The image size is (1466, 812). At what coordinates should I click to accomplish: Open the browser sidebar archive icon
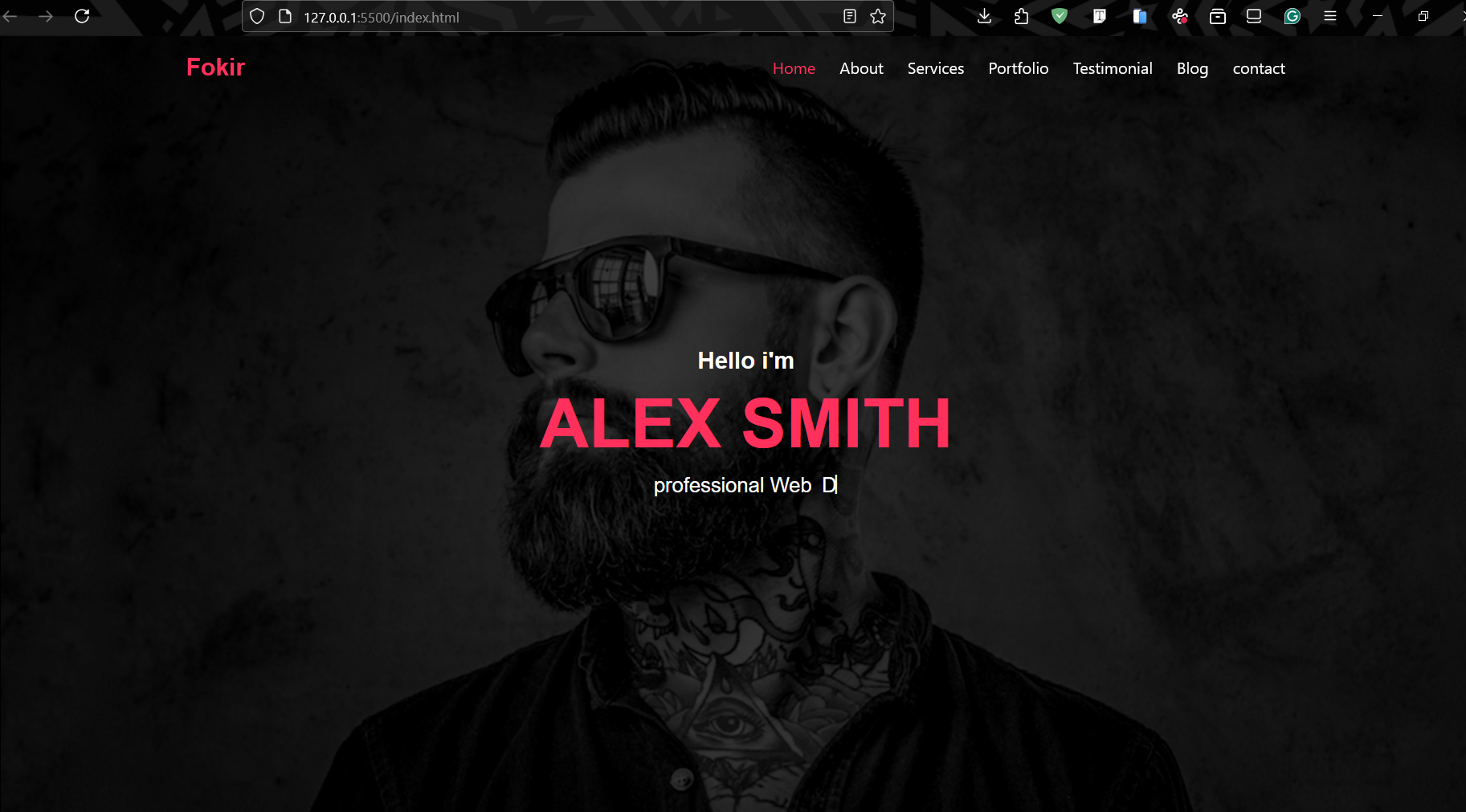[1218, 16]
